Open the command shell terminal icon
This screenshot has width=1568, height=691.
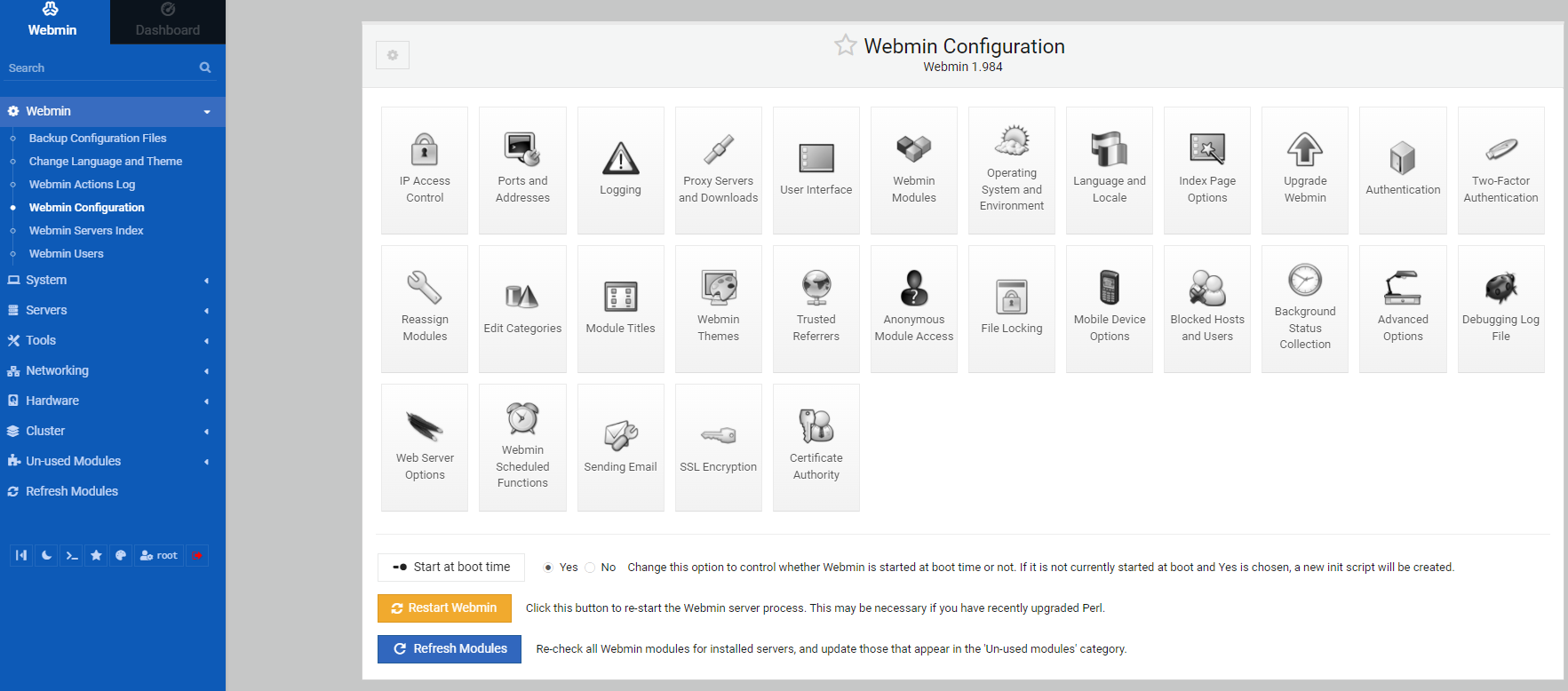pyautogui.click(x=72, y=556)
